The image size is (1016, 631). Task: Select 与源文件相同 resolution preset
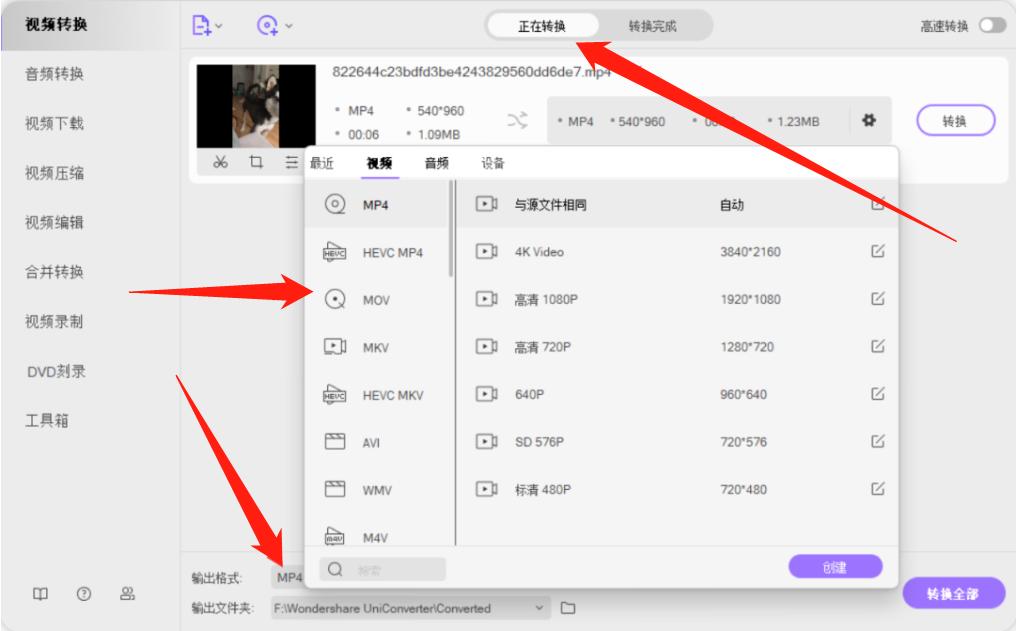click(678, 205)
